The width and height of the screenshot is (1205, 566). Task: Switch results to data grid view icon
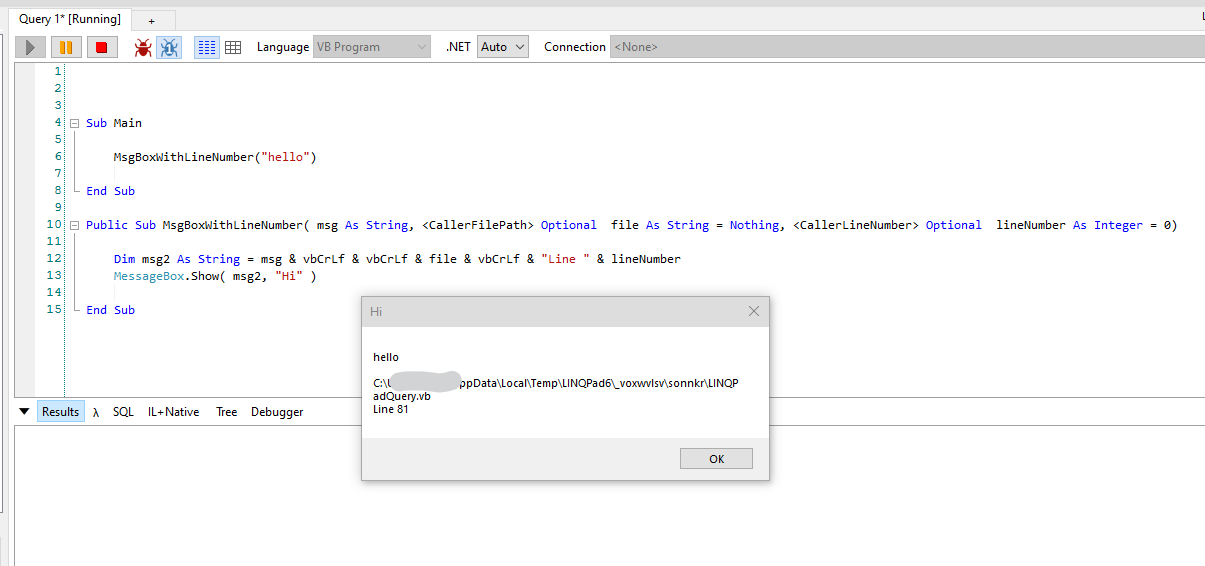click(233, 47)
